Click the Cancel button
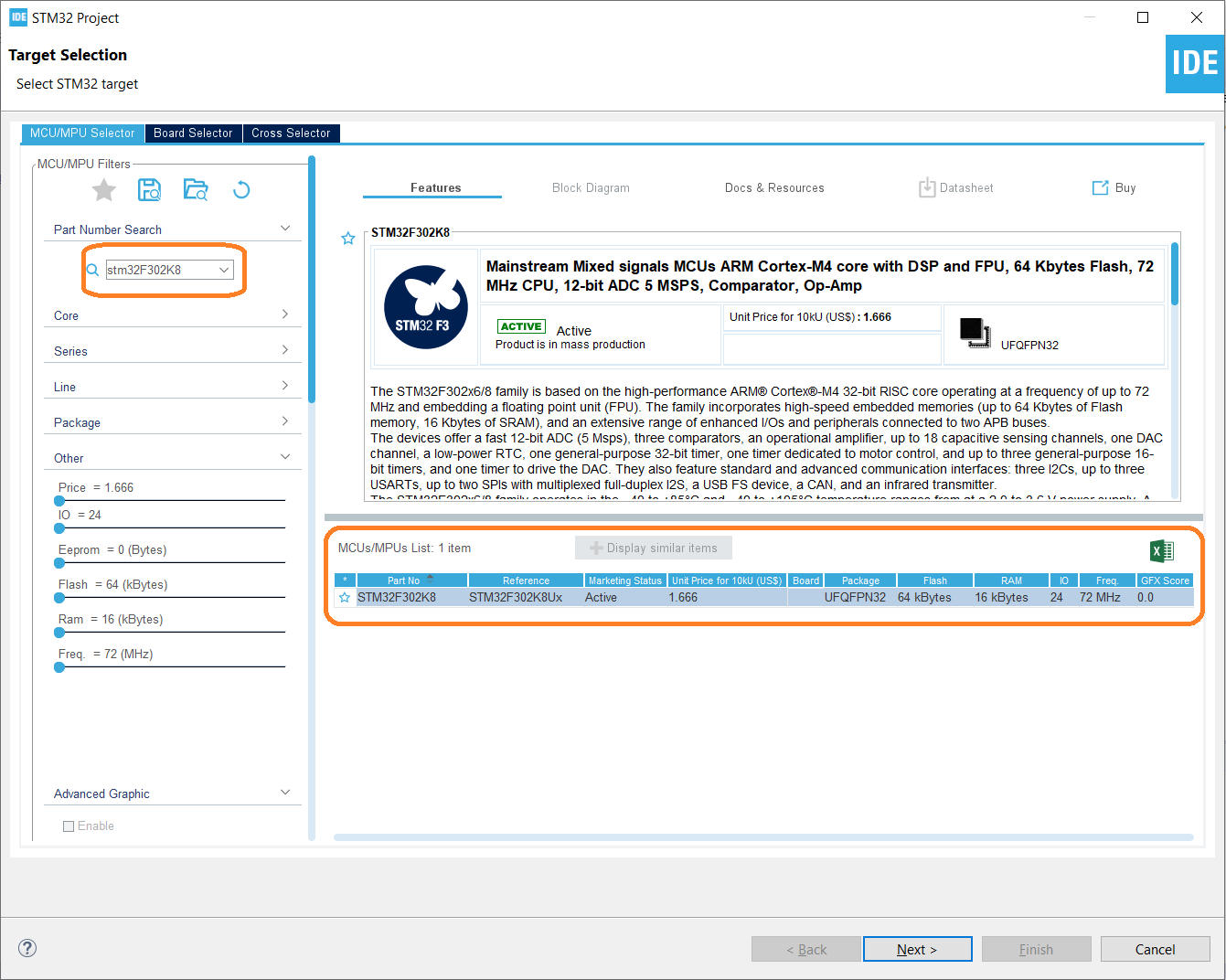 tap(1155, 949)
